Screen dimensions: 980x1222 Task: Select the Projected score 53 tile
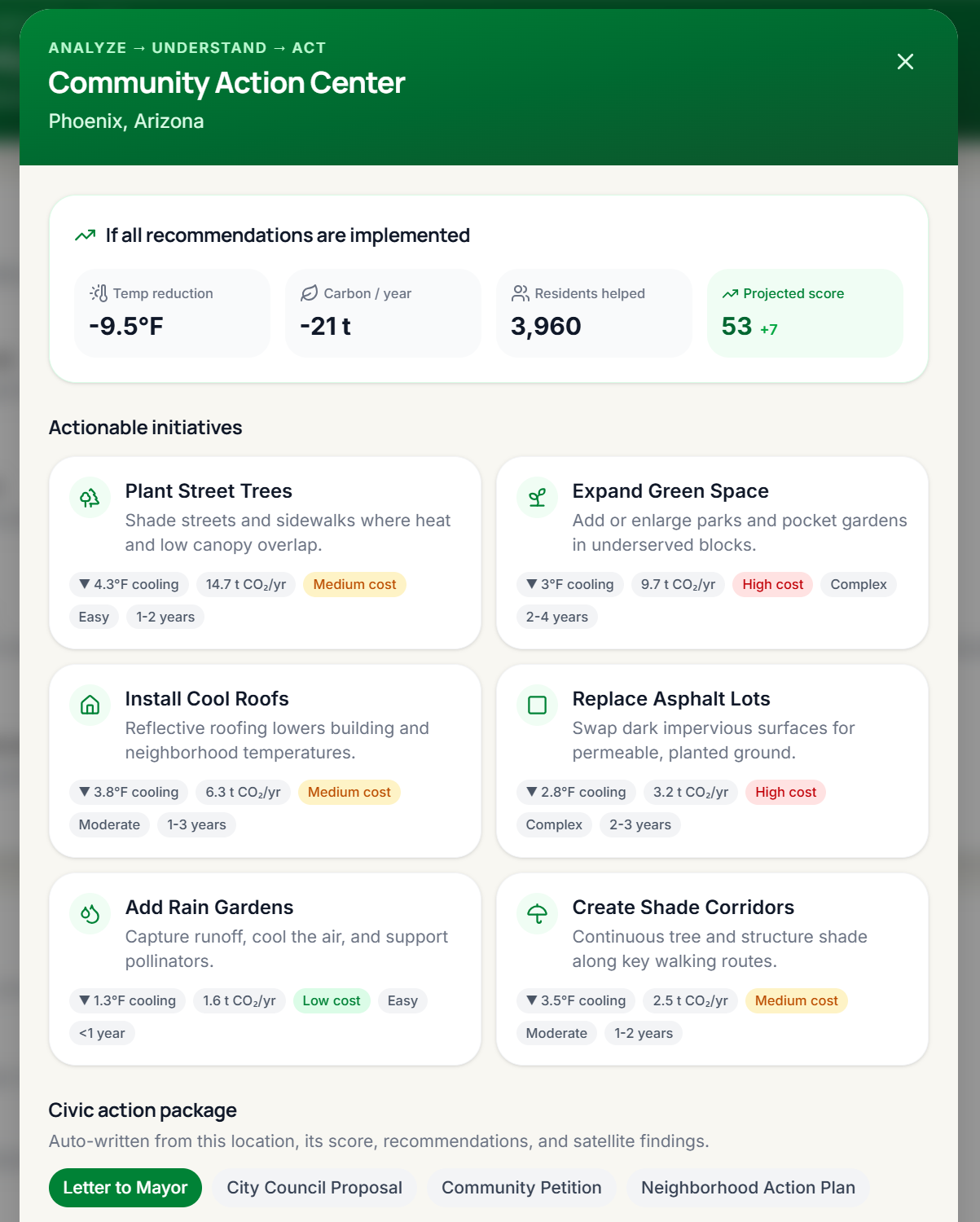[805, 314]
